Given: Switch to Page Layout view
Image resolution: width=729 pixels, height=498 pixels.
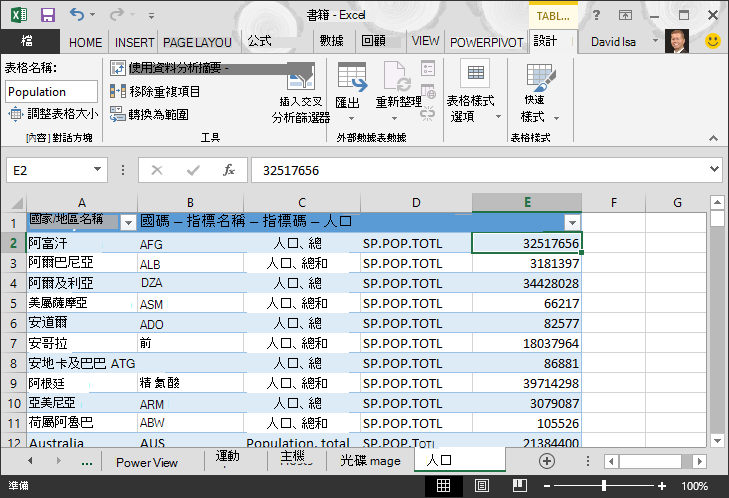Looking at the screenshot, I should point(482,486).
